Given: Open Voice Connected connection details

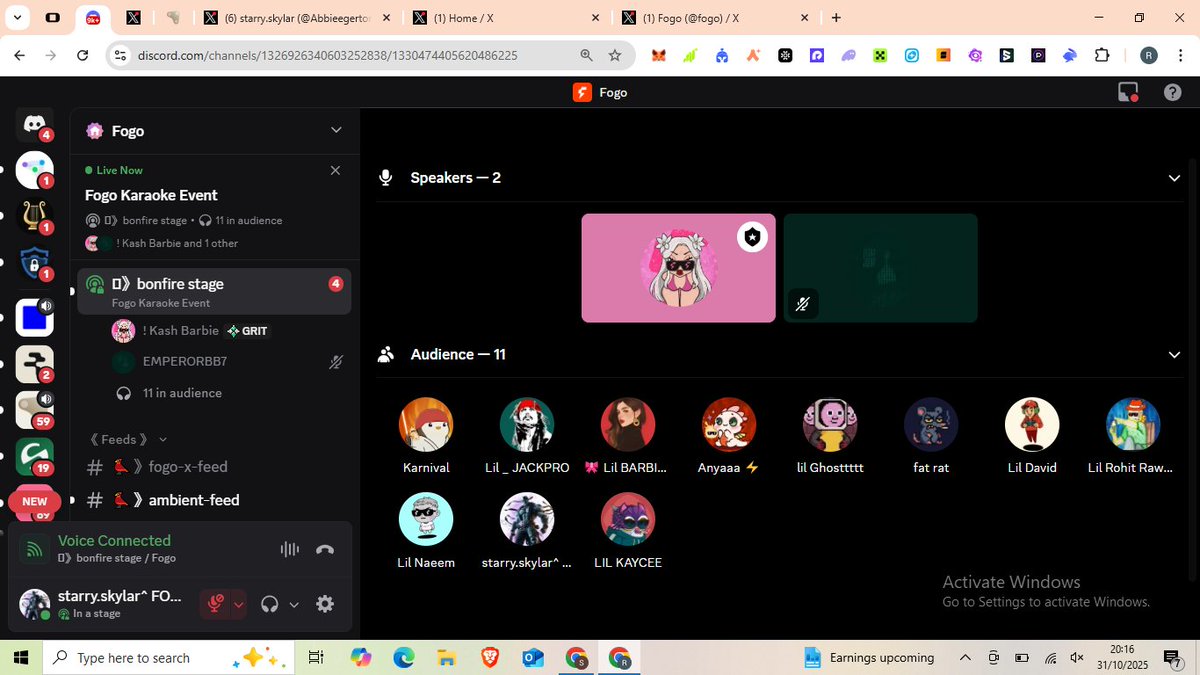Looking at the screenshot, I should pos(114,541).
